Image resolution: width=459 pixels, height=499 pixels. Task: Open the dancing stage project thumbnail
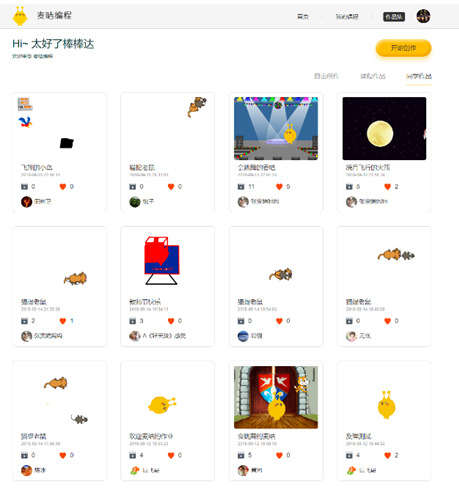(x=276, y=128)
